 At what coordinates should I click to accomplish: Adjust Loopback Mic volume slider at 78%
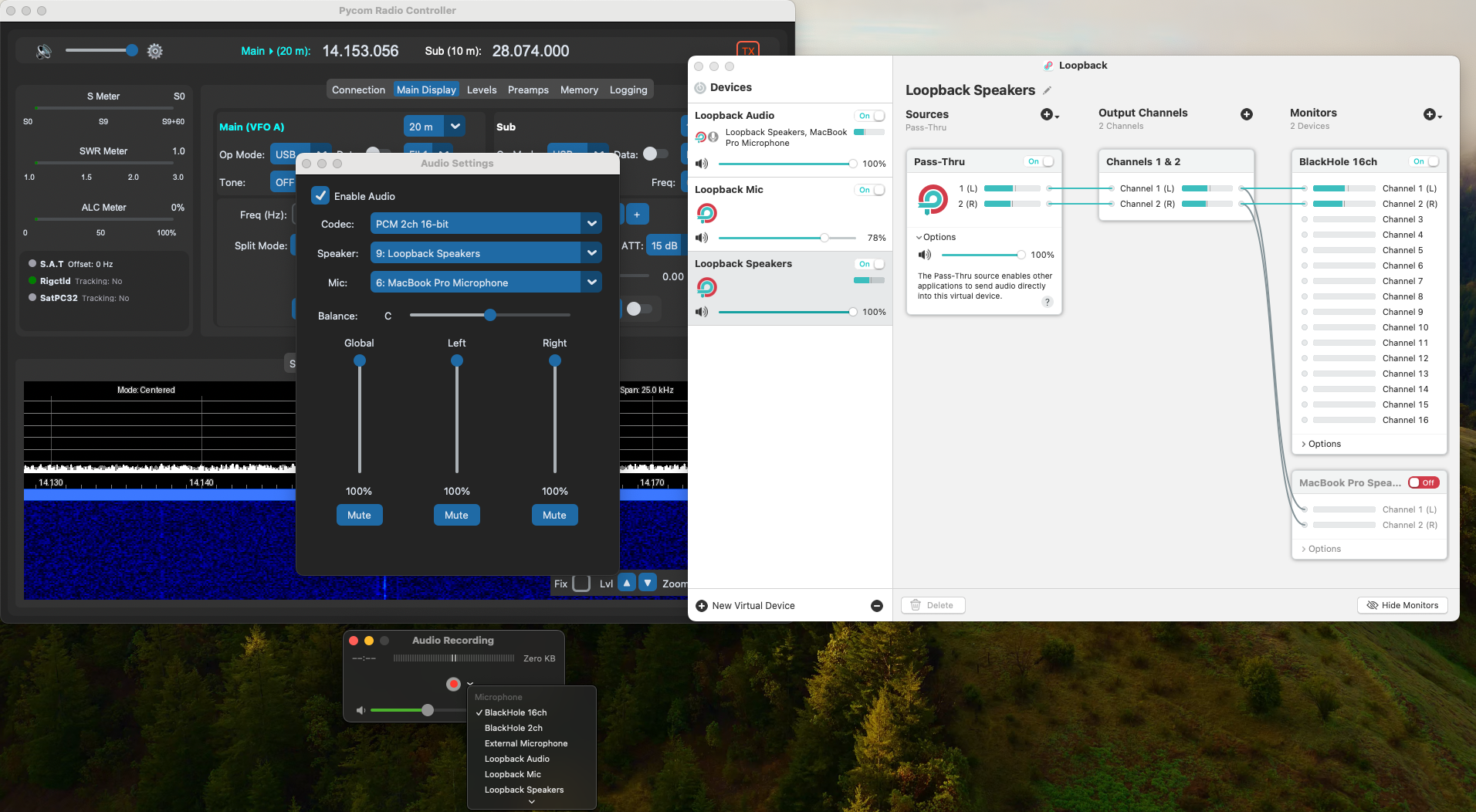824,238
